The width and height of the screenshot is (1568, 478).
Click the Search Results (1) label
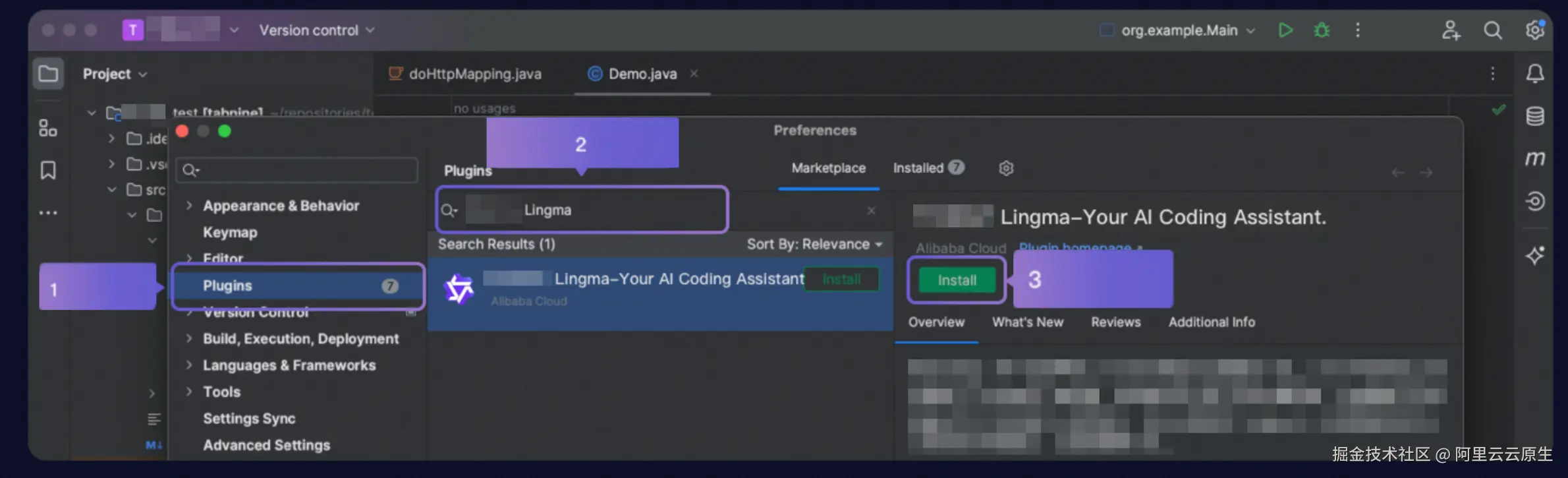pos(496,244)
